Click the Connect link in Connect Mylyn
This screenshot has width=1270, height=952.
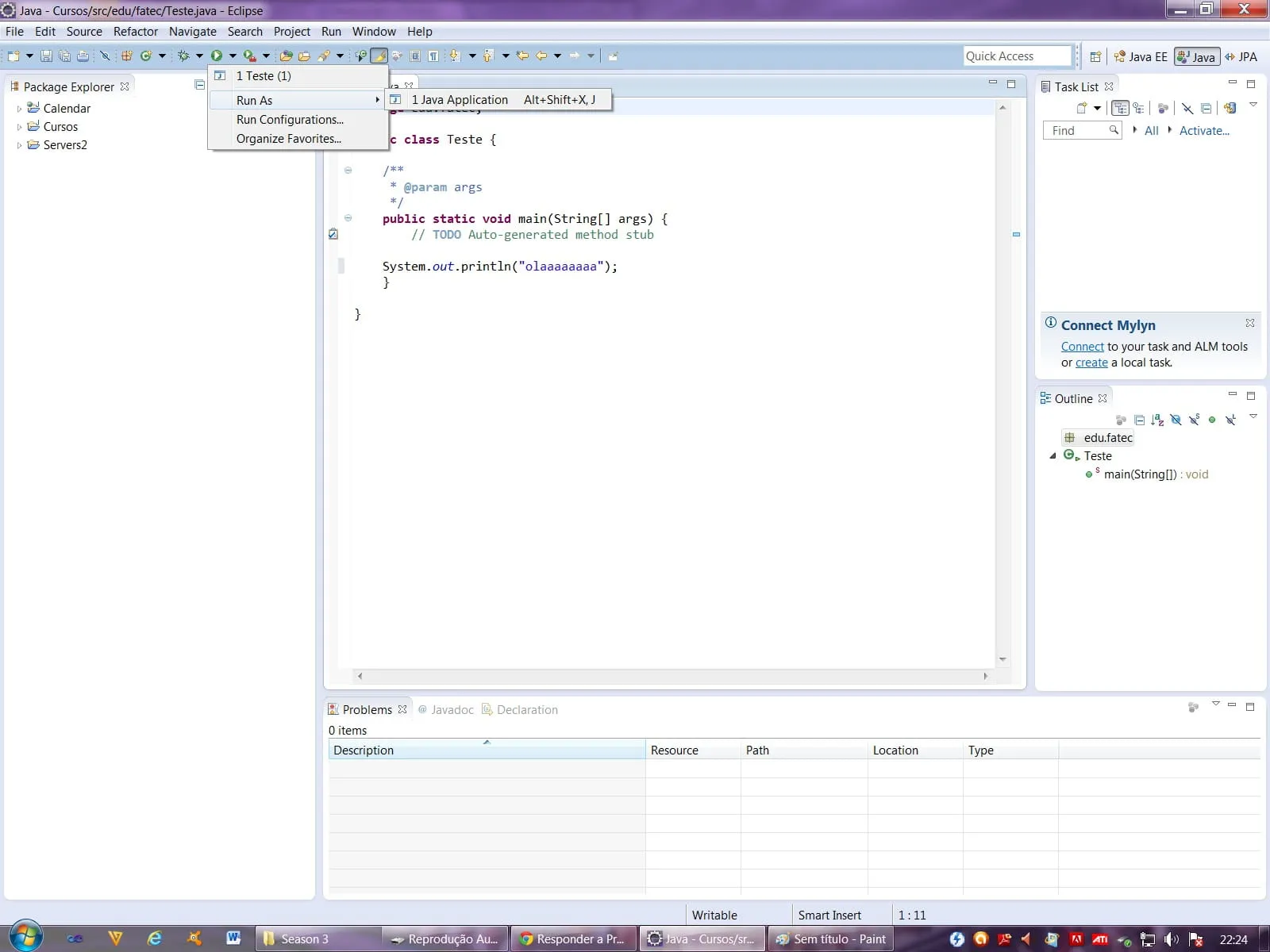tap(1082, 347)
